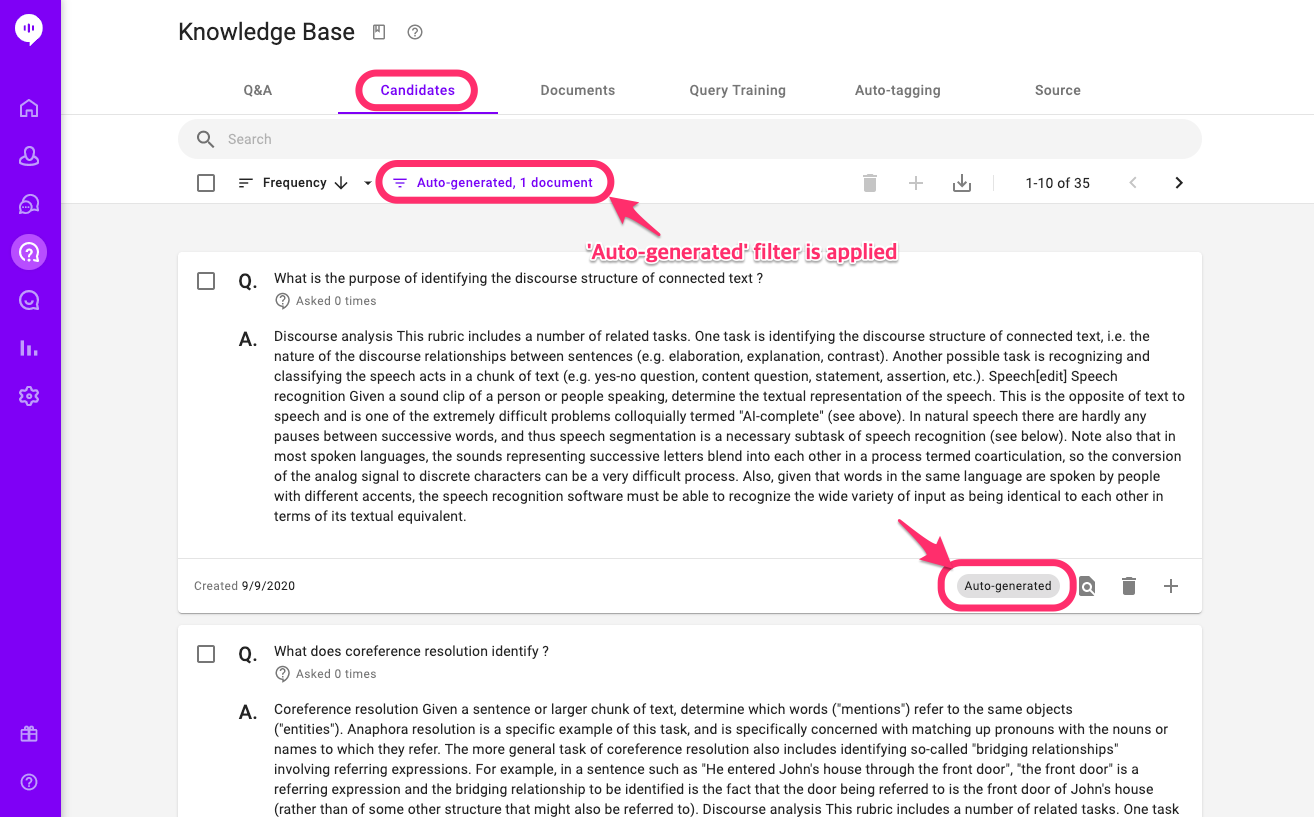This screenshot has width=1314, height=817.
Task: Click the 'Created 9/9/2020' text
Action: (245, 586)
